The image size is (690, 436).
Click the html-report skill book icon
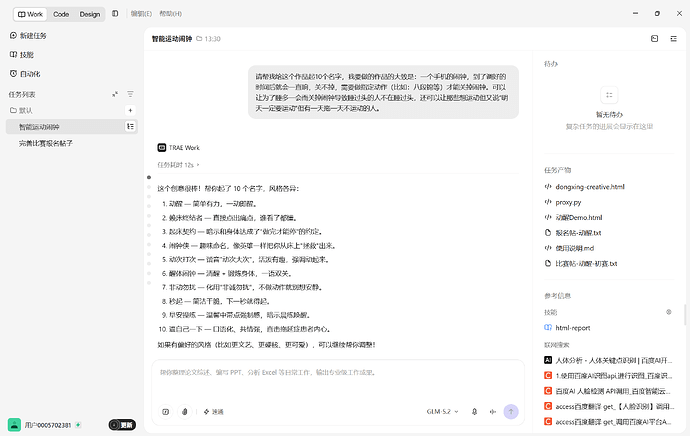[x=548, y=328]
